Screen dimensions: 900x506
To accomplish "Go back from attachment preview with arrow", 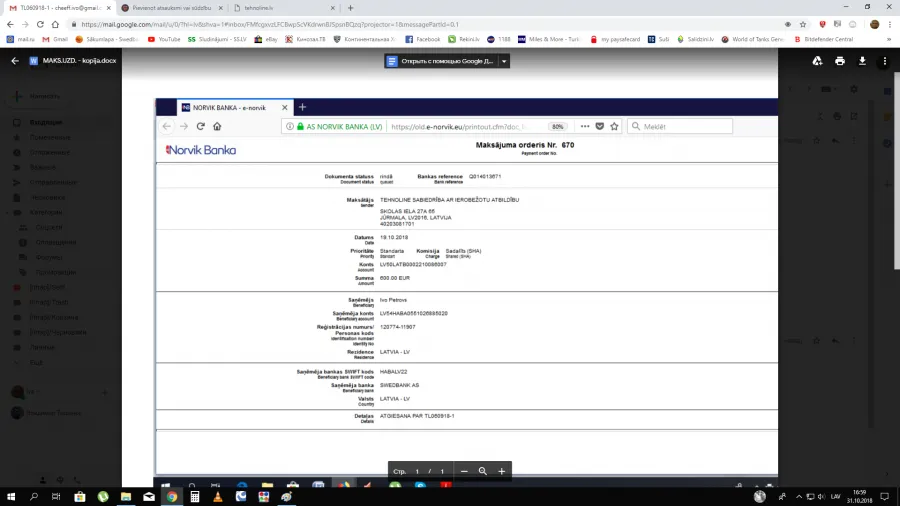I will (15, 61).
